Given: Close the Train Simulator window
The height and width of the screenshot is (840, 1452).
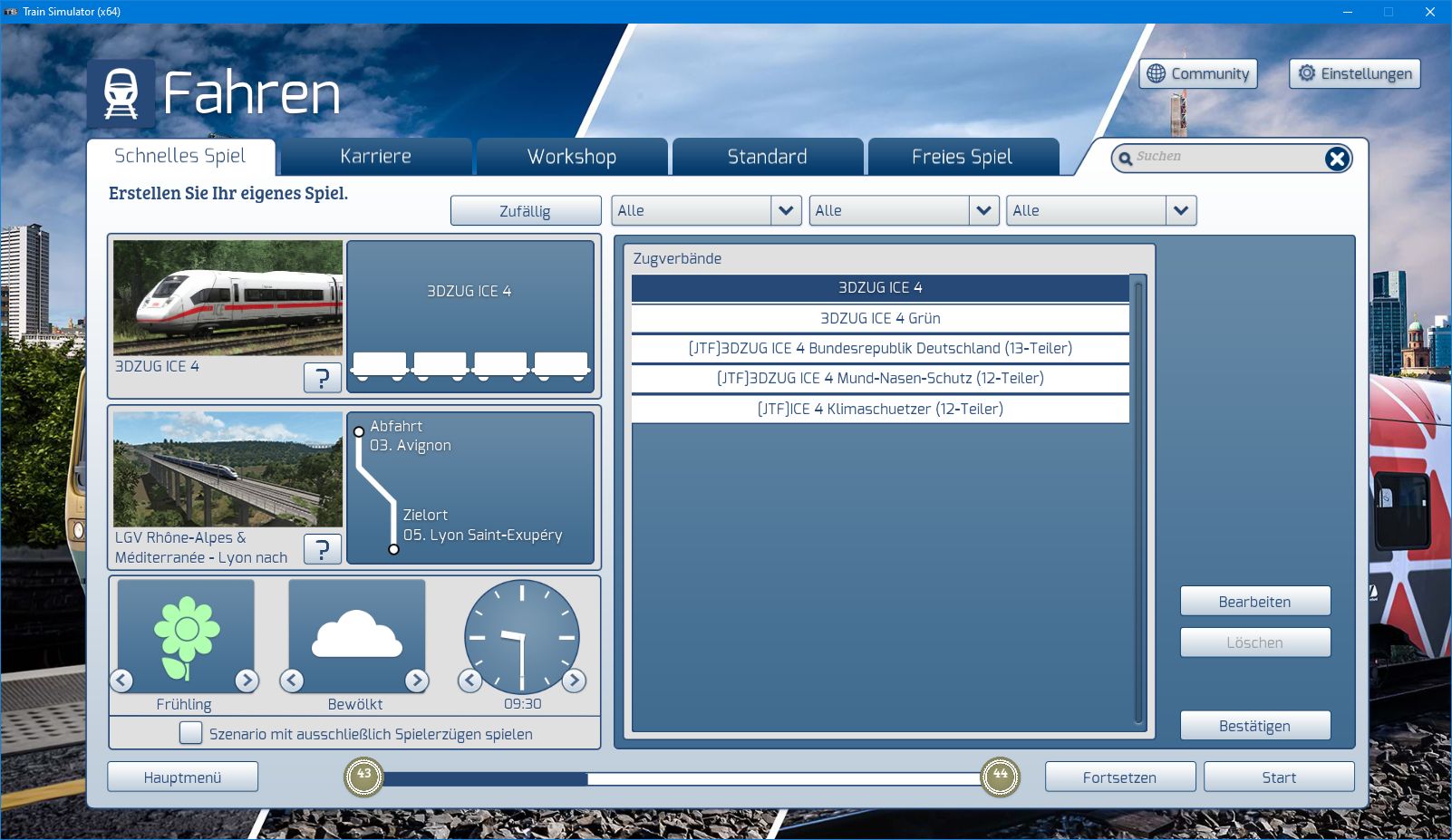Looking at the screenshot, I should pos(1430,12).
